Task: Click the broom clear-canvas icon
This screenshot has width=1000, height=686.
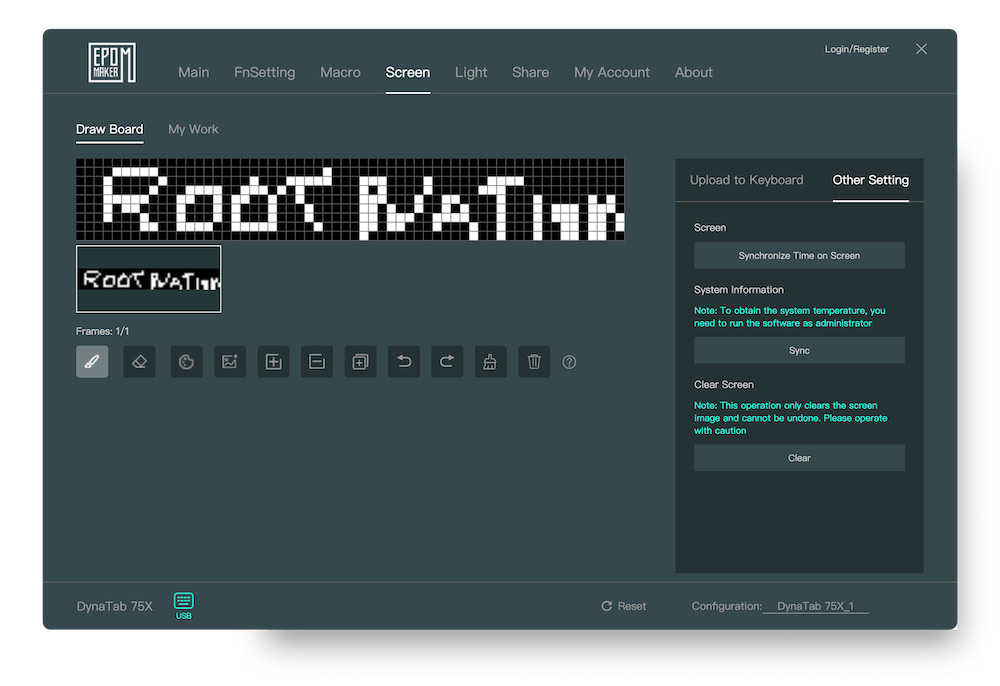Action: (x=490, y=362)
